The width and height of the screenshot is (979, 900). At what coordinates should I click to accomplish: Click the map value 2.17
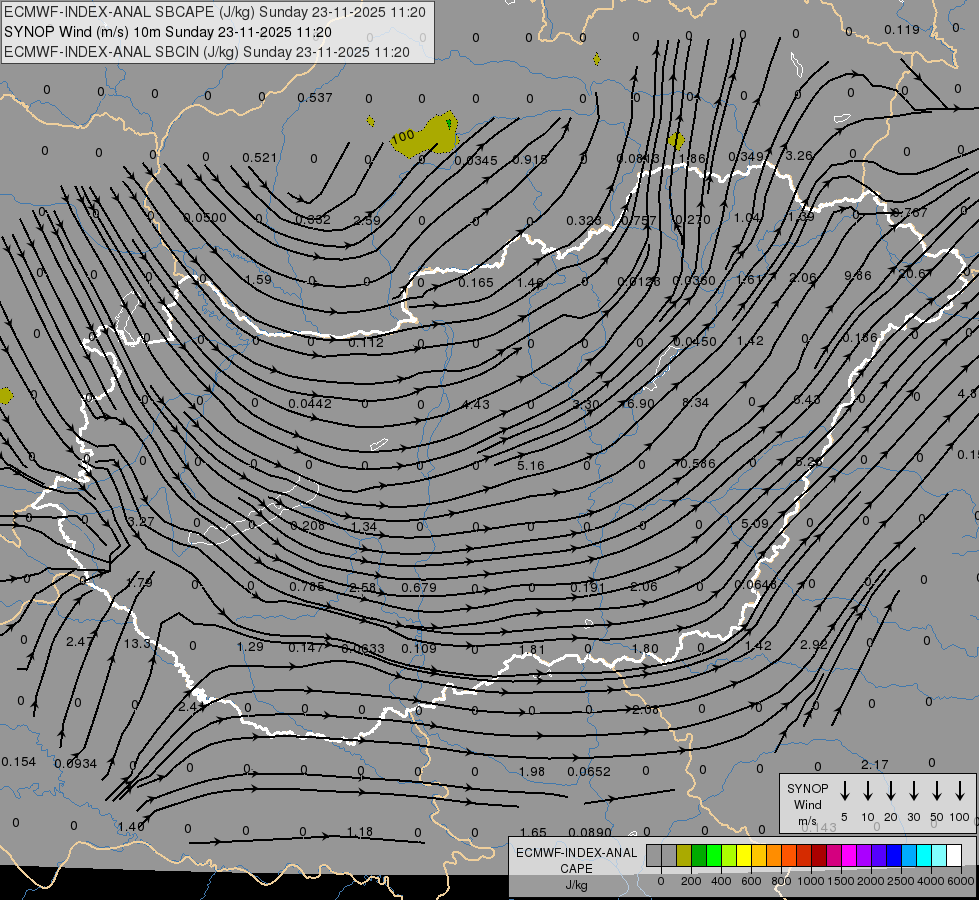(874, 764)
